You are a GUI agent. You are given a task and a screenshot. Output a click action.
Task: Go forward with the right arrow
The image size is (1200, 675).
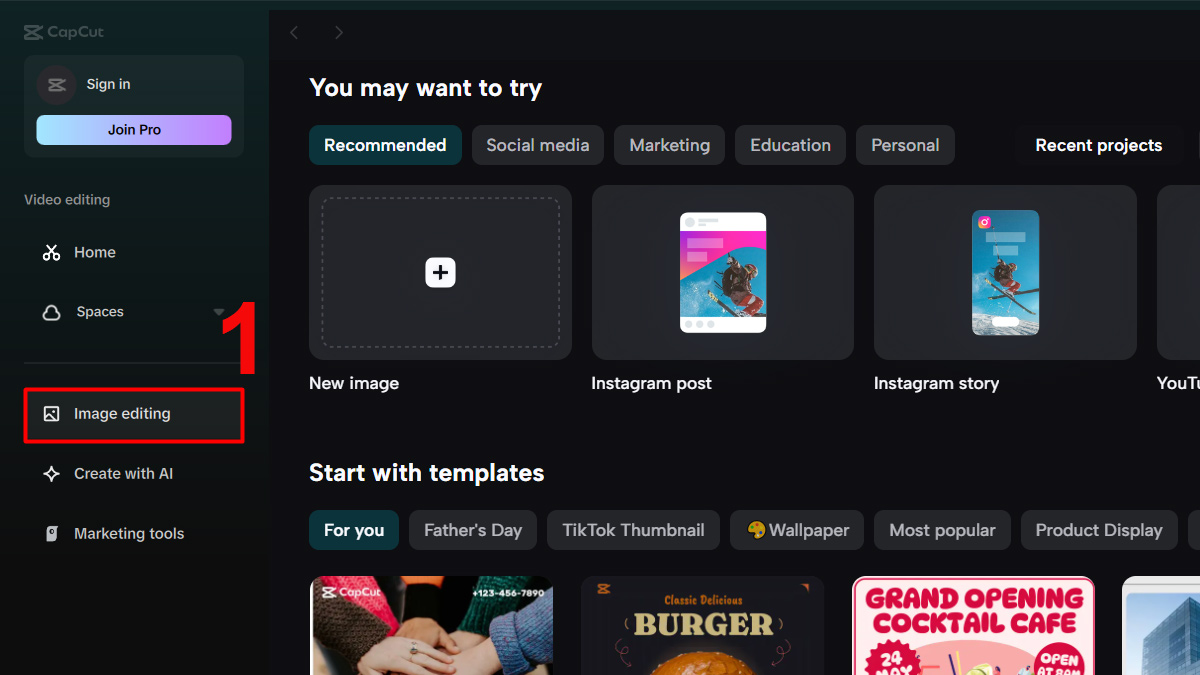tap(339, 32)
